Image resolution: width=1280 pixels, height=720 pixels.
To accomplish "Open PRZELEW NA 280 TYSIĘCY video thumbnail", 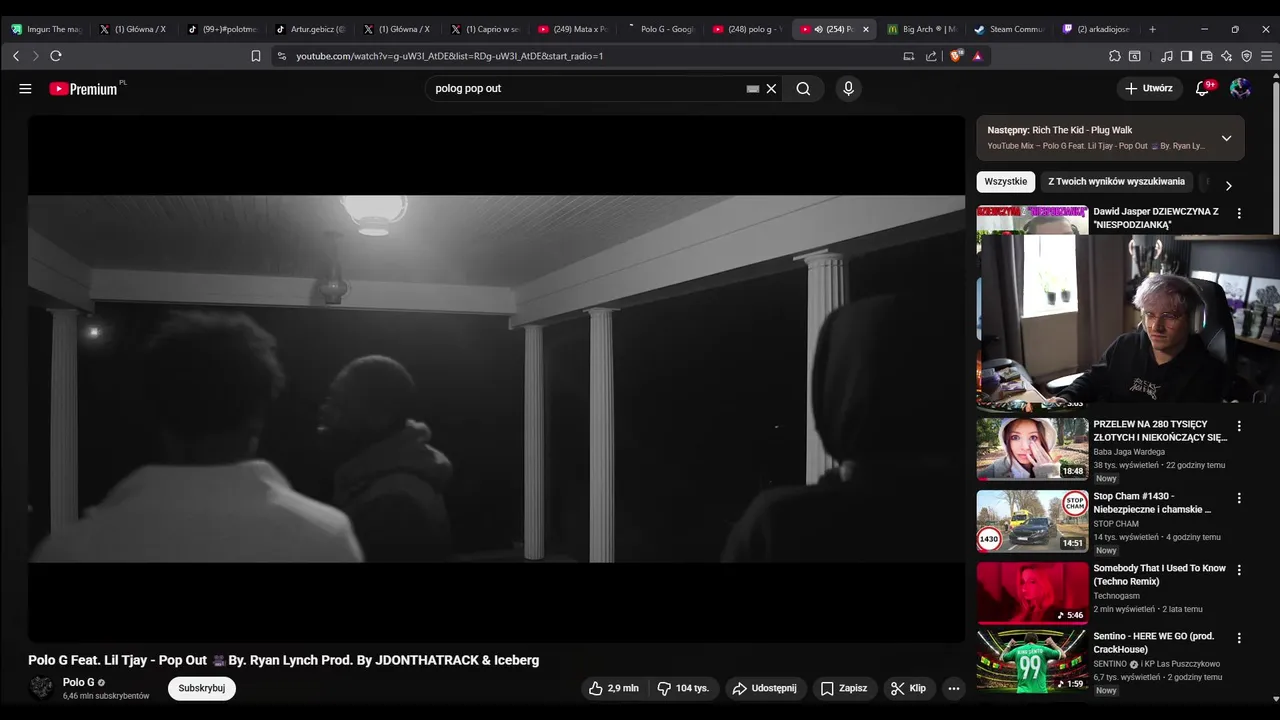I will [x=1032, y=449].
